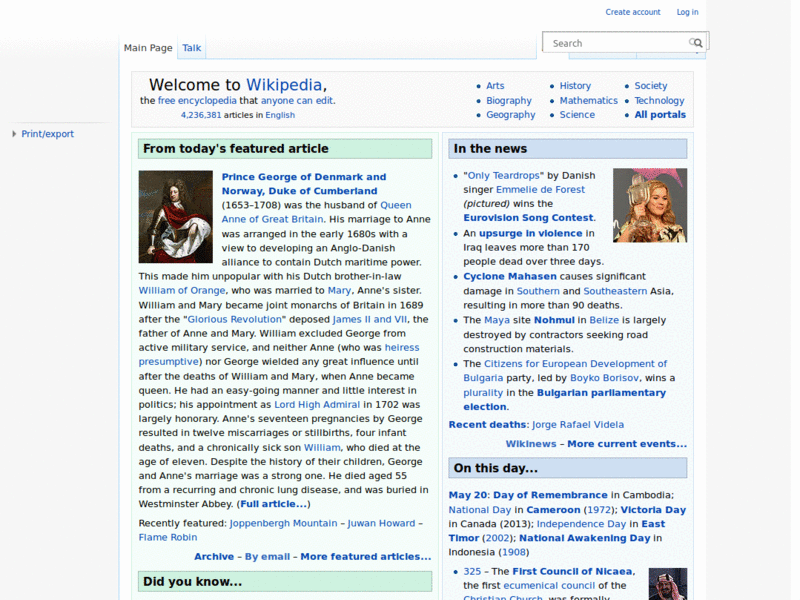The image size is (800, 600).
Task: Open the Prince George of Denmark article link
Action: point(304,184)
